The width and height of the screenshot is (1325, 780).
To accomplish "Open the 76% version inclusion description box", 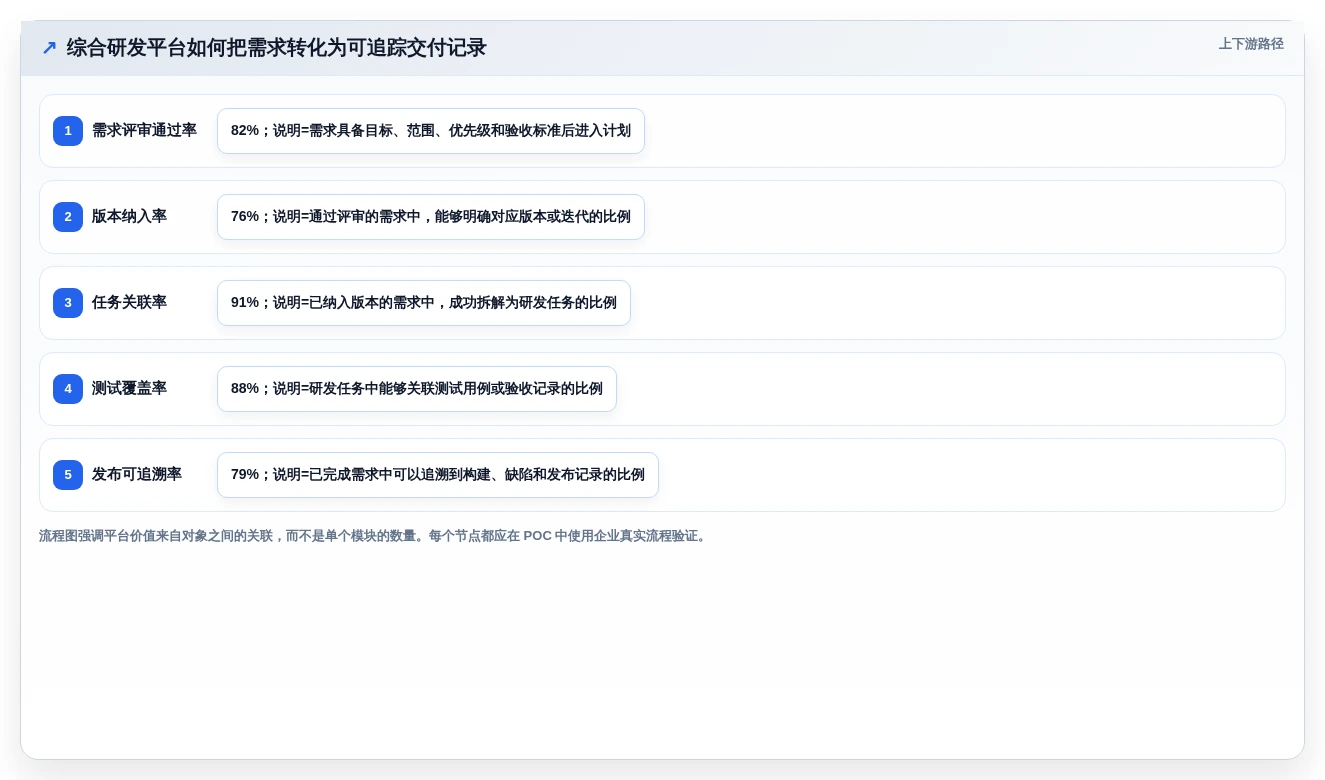I will pos(431,217).
